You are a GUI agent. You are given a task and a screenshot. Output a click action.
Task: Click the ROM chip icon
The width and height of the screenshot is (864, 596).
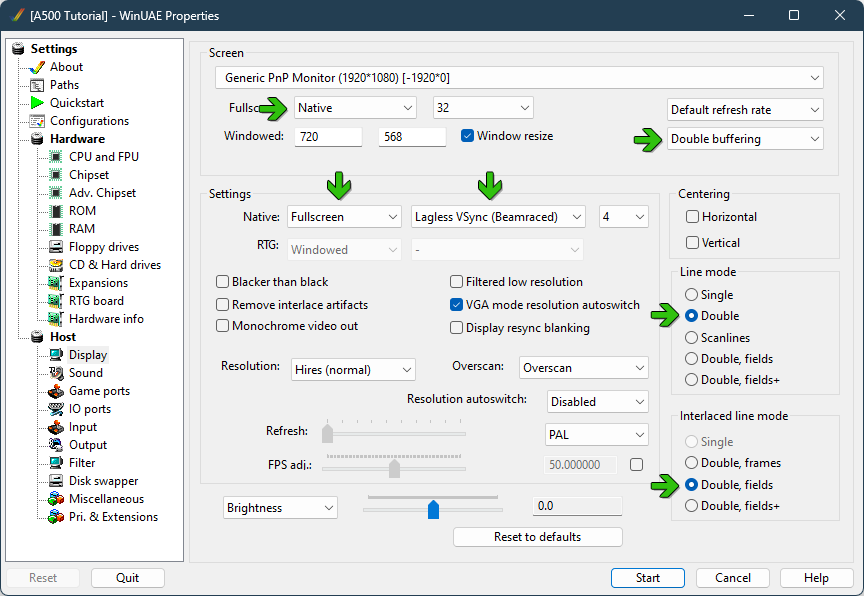(x=56, y=211)
